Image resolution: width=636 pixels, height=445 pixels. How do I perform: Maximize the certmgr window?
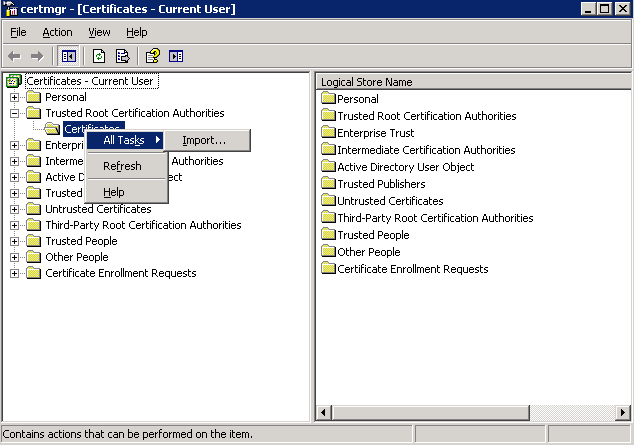pyautogui.click(x=604, y=9)
